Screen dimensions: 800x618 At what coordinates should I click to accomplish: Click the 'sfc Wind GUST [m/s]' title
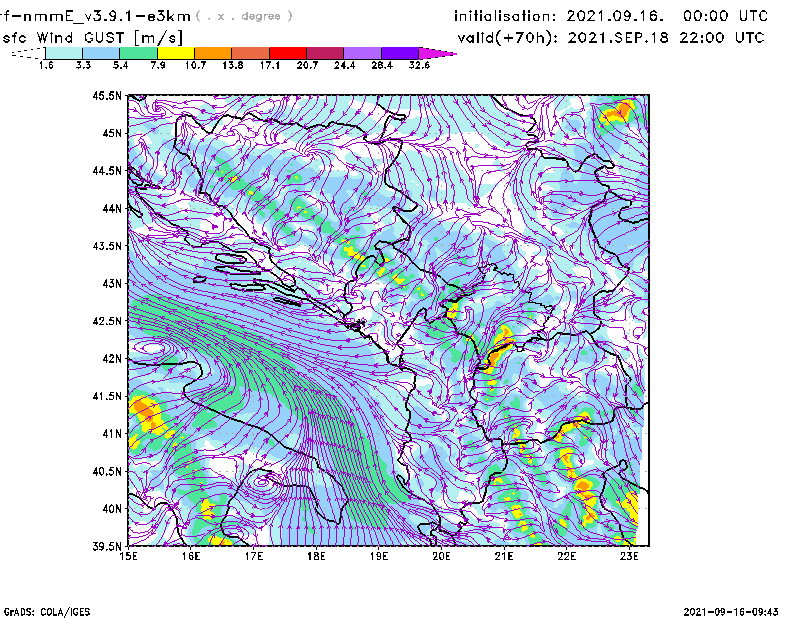coord(92,38)
